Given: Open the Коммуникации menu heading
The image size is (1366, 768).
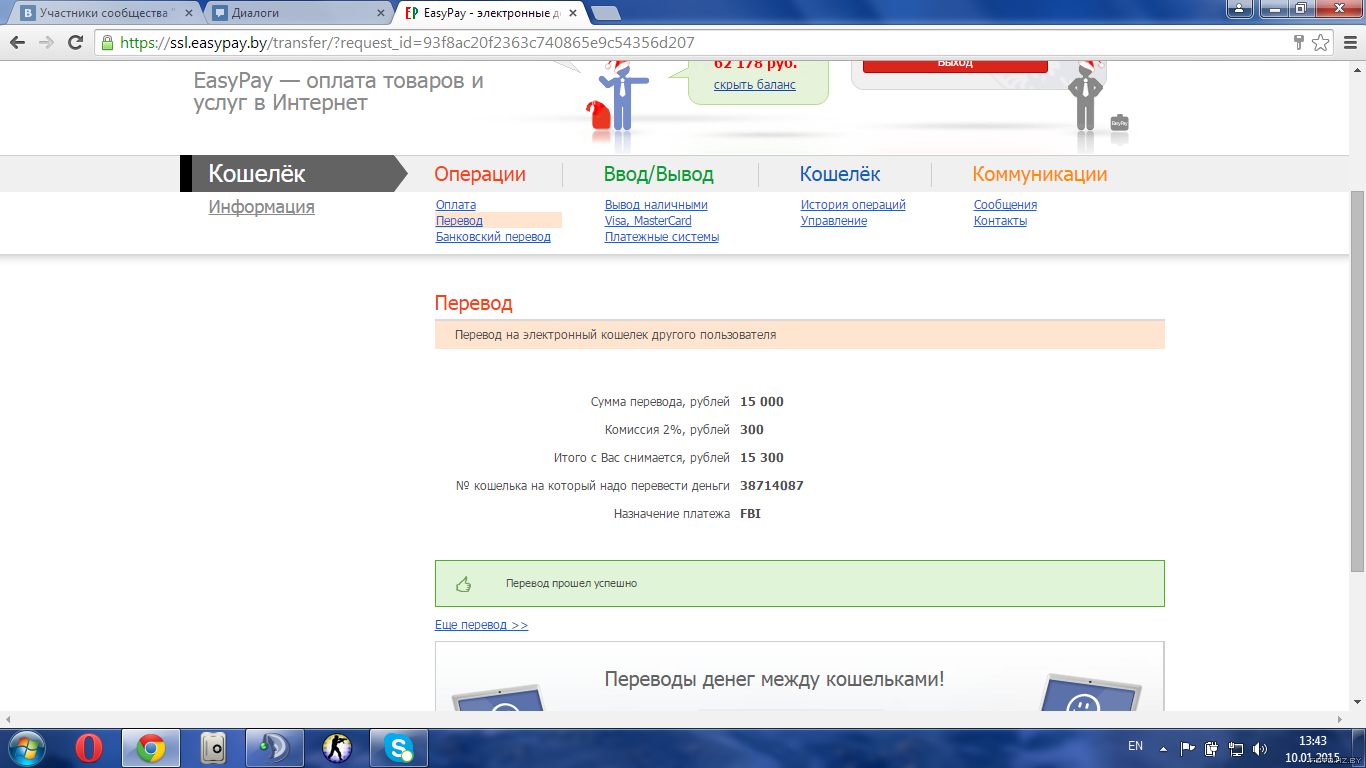Looking at the screenshot, I should click(x=1040, y=174).
